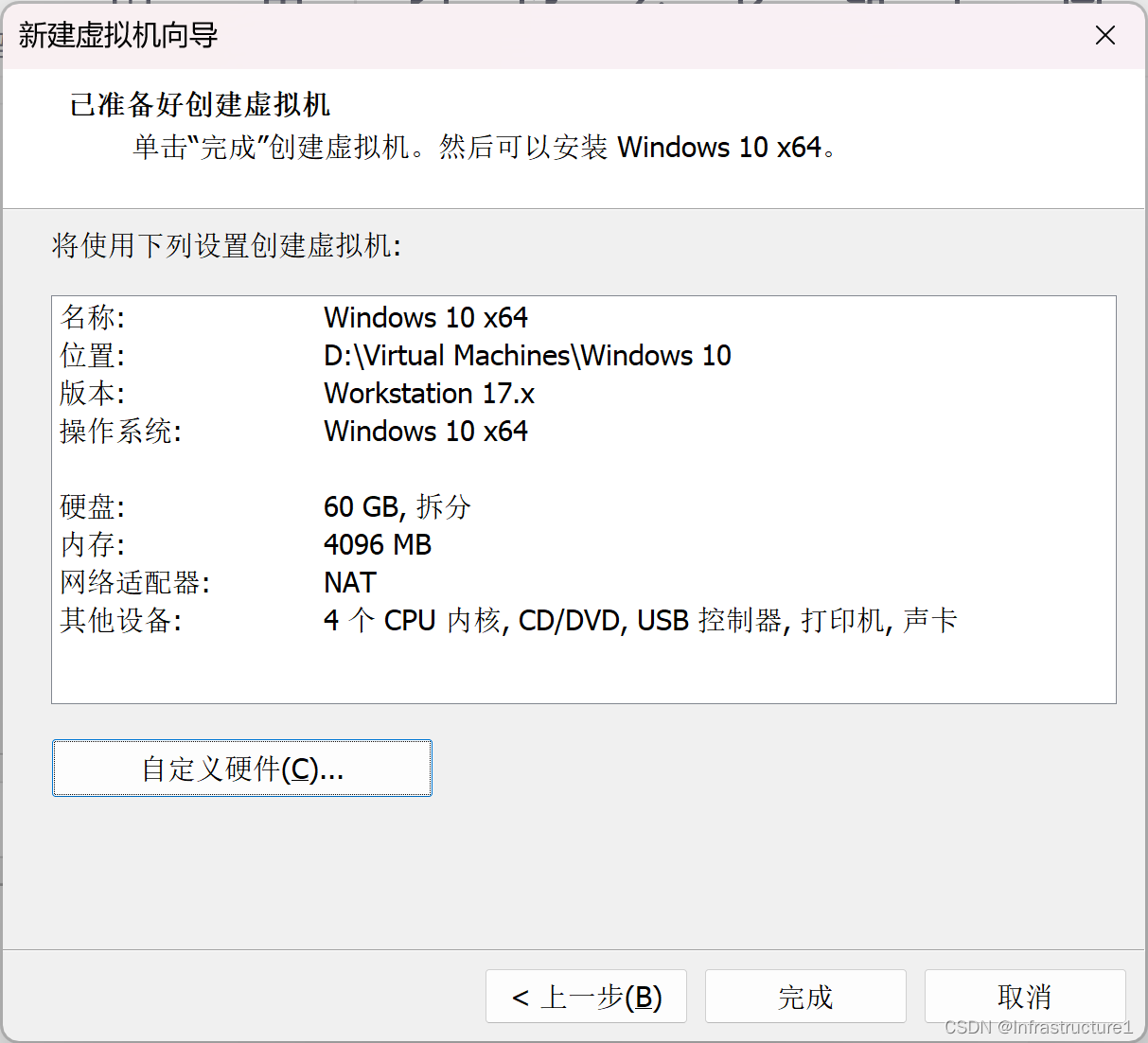Image resolution: width=1148 pixels, height=1043 pixels.
Task: Select the 其他设备: label
Action: click(120, 620)
